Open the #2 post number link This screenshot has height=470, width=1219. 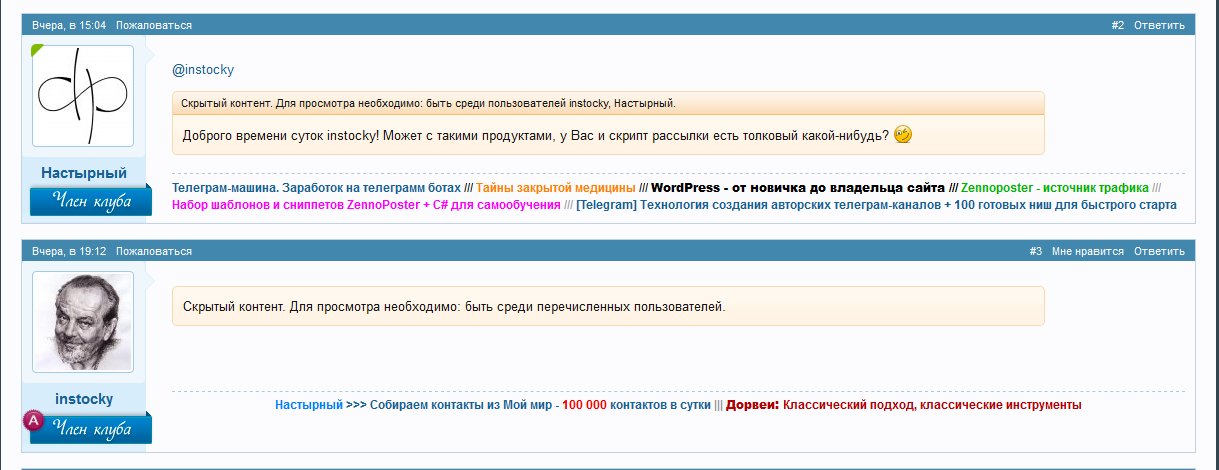[1118, 25]
